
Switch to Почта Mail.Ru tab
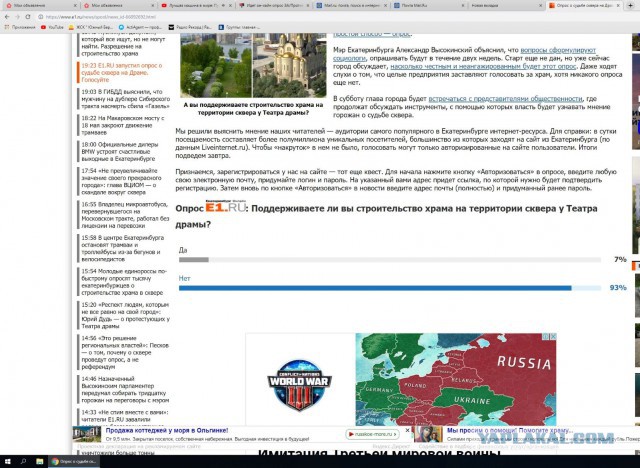coord(429,6)
